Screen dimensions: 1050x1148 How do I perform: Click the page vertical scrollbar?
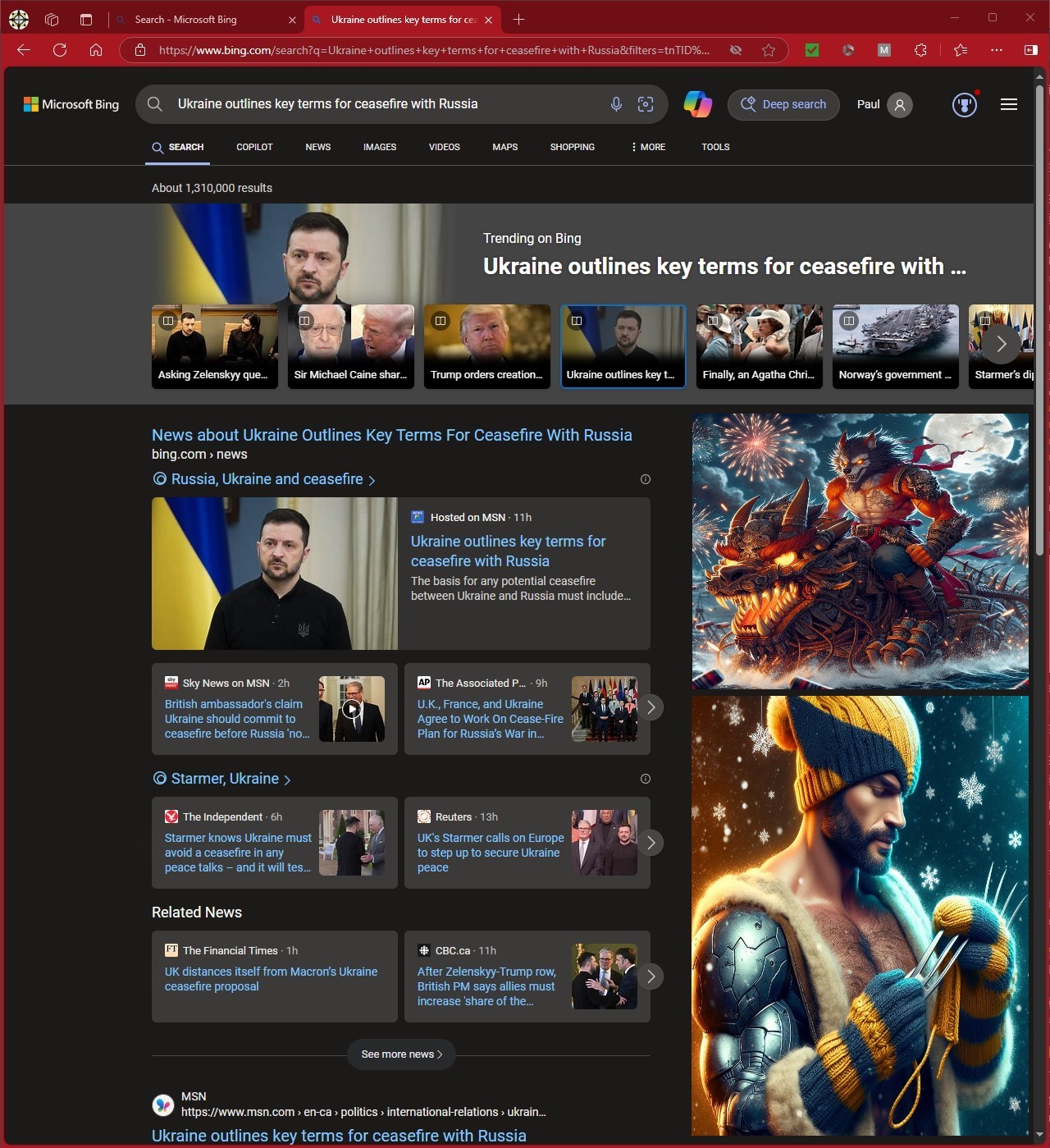(1040, 320)
